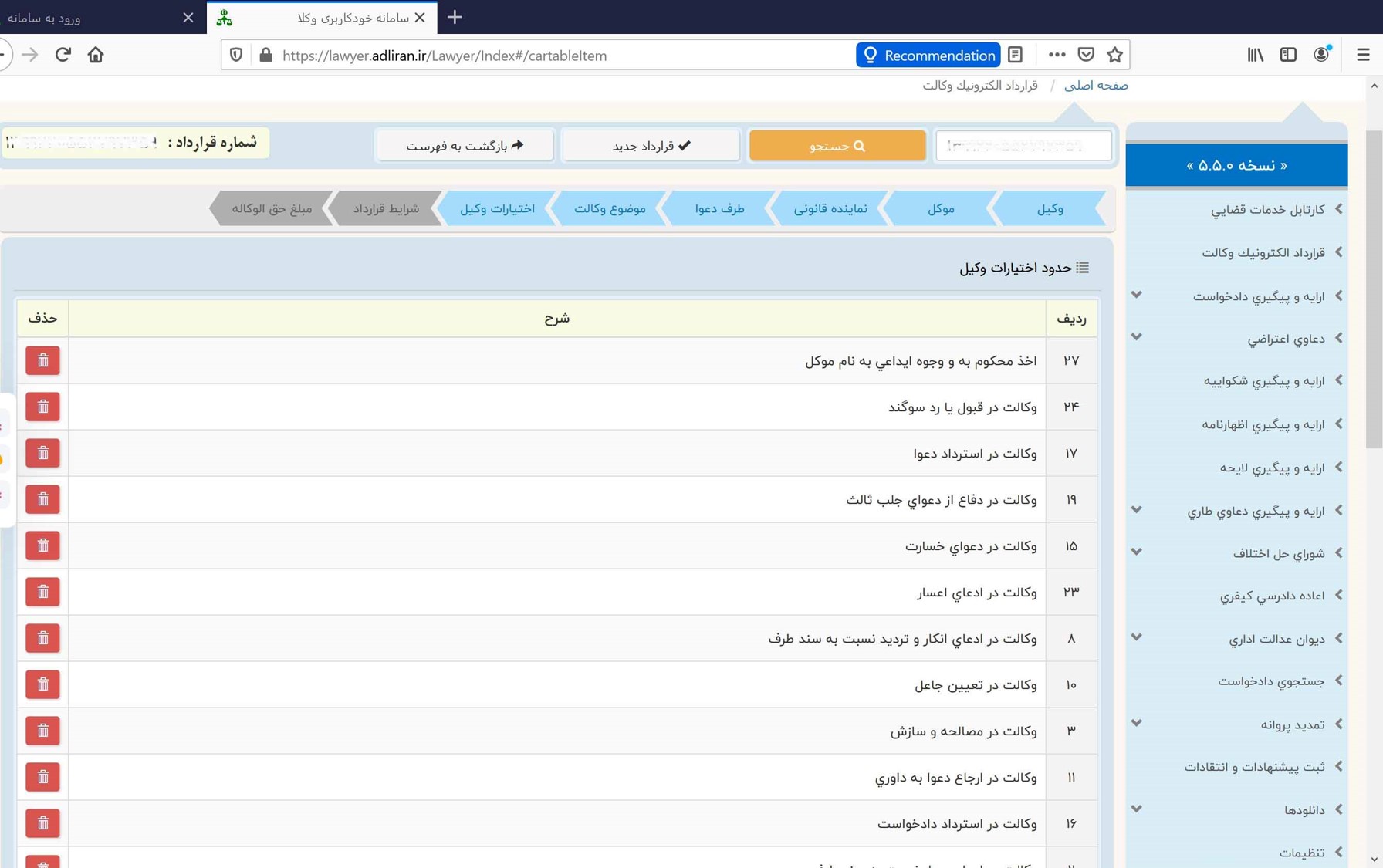Expand دیوان عدالت اداری menu
The image size is (1383, 868).
[1136, 637]
